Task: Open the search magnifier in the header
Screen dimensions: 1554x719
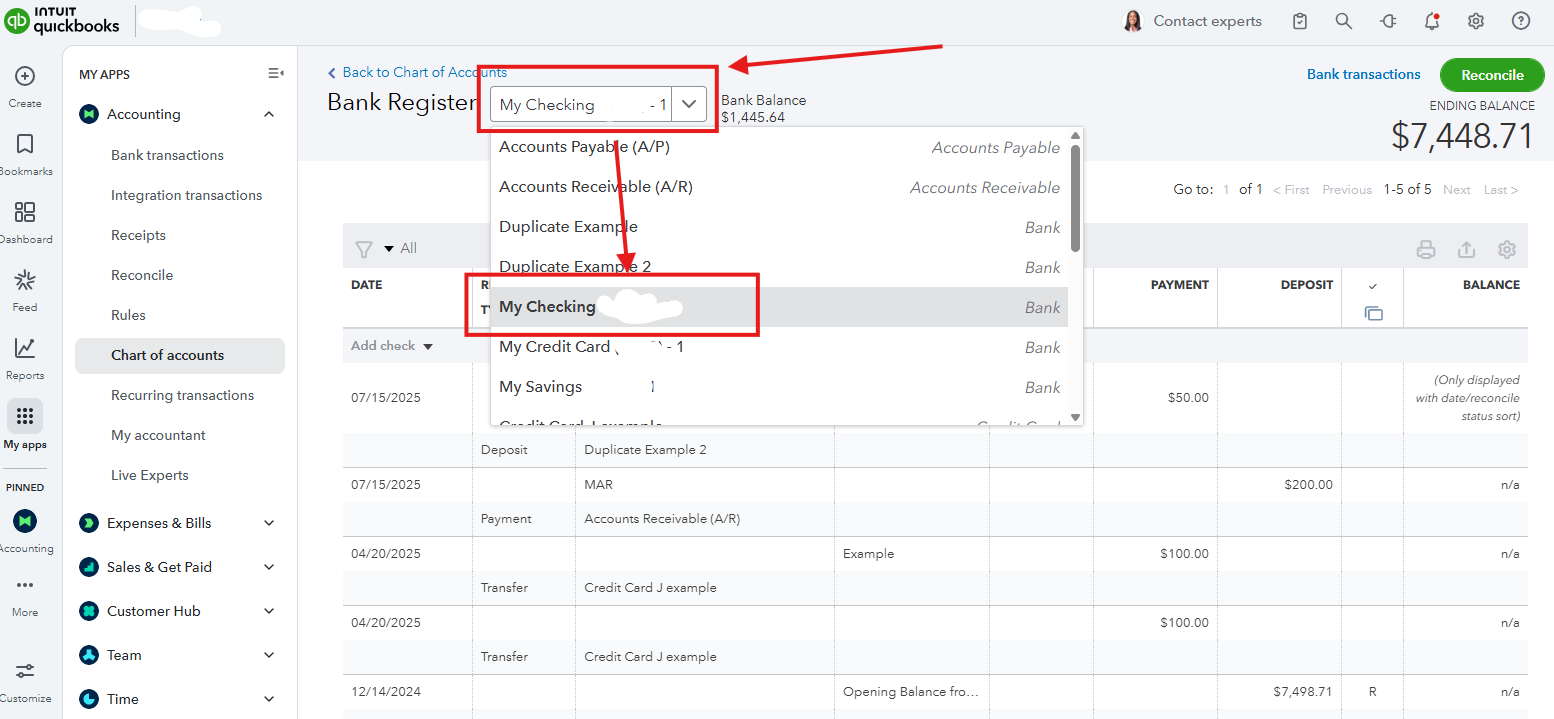Action: pos(1344,21)
